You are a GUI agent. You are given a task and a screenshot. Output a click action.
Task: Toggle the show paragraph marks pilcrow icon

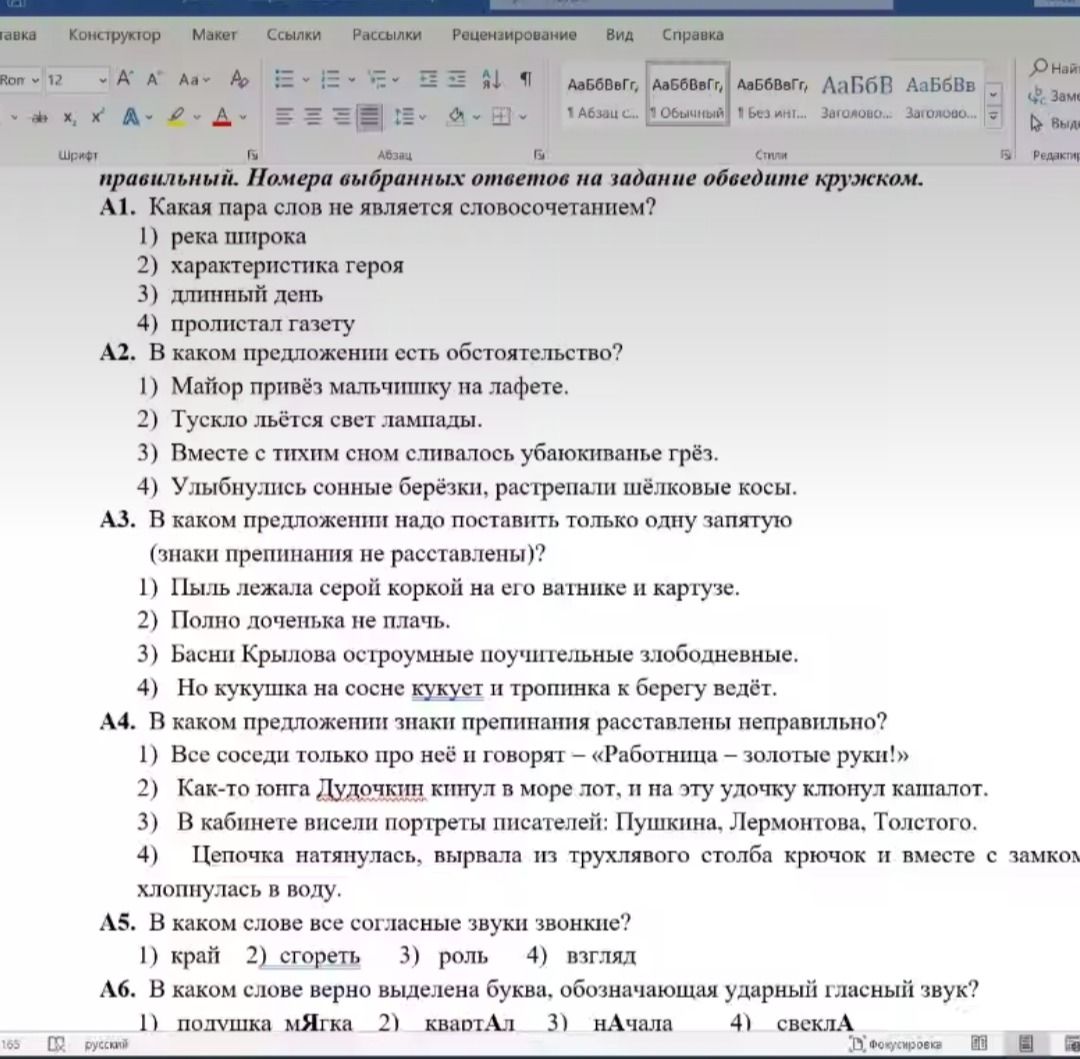526,80
